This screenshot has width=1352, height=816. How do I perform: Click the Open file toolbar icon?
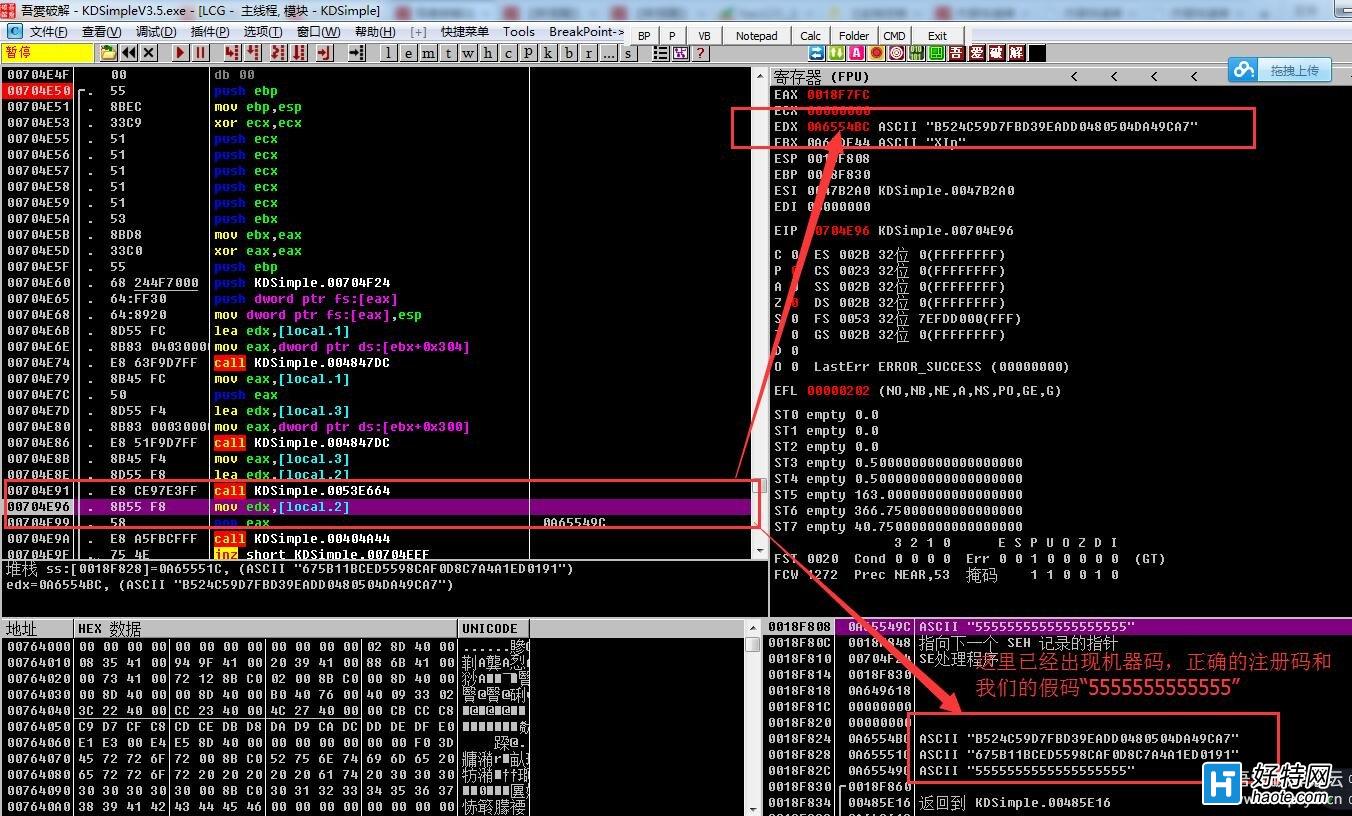(108, 53)
